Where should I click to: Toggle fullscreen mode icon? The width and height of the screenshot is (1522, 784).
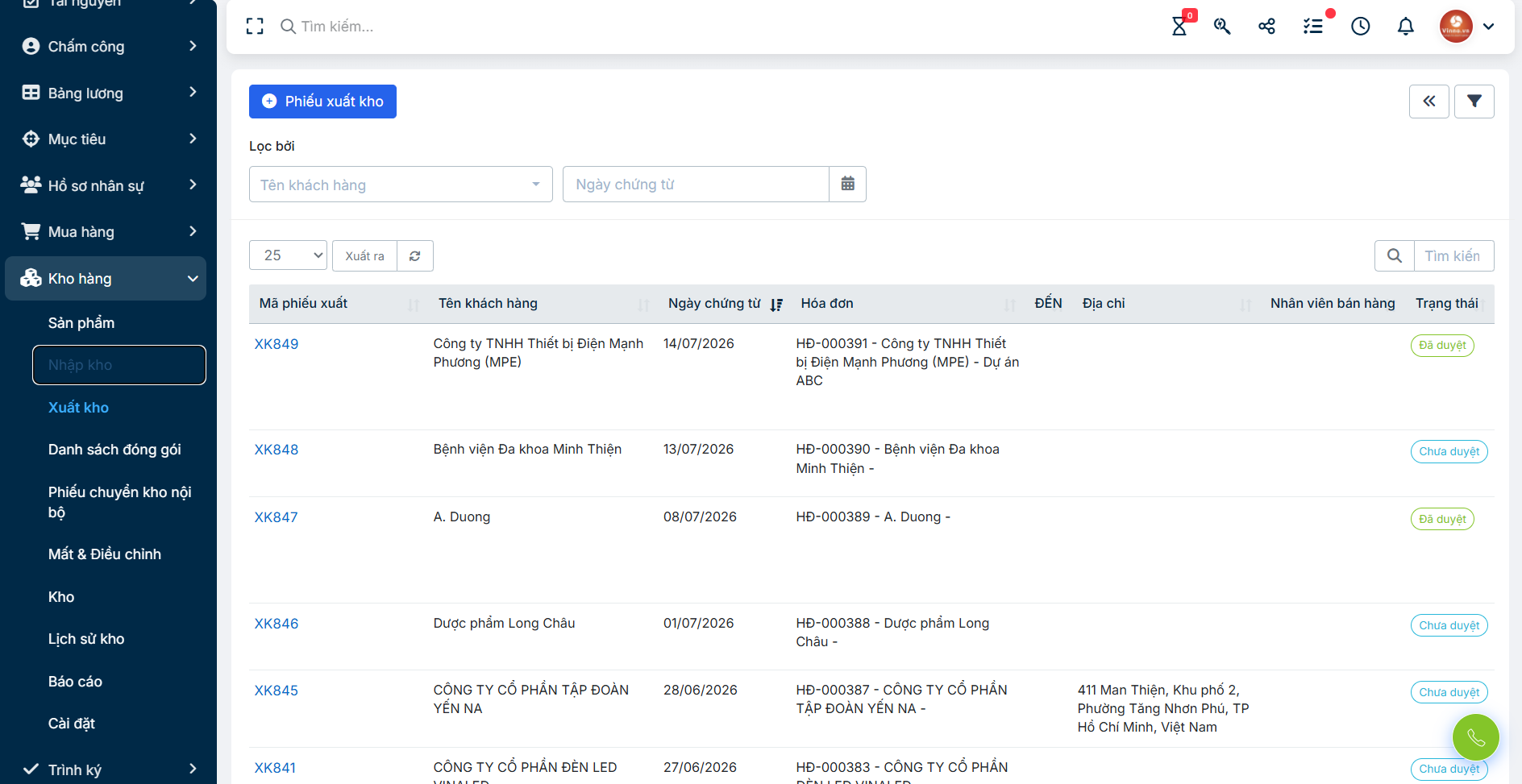pos(255,27)
